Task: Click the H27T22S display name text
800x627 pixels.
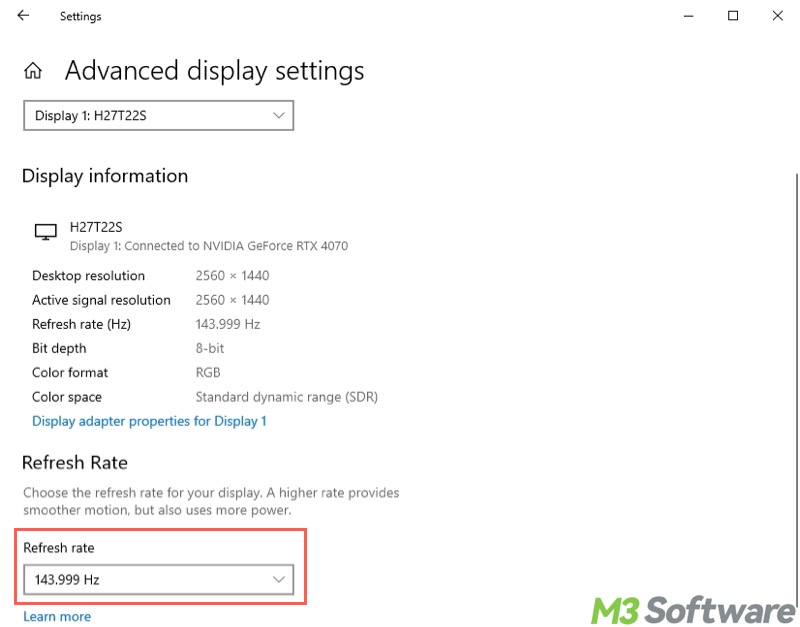Action: tap(96, 227)
